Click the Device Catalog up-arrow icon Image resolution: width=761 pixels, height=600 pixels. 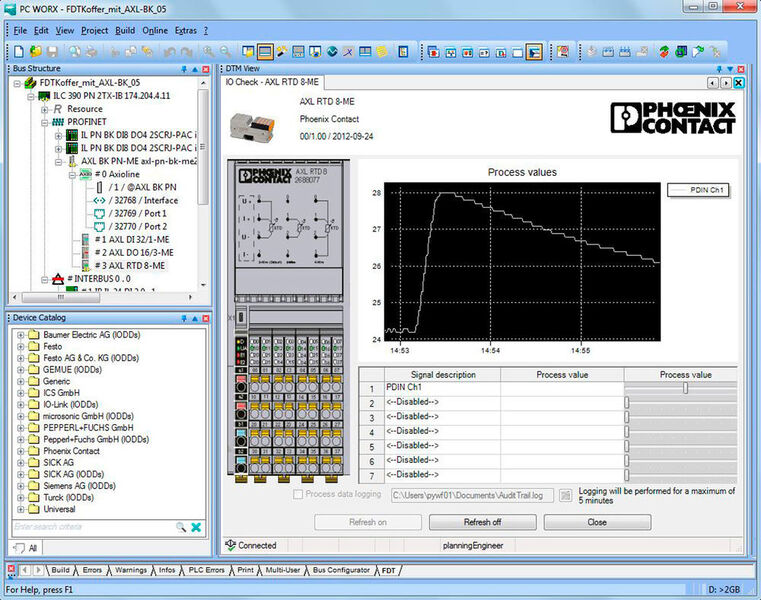(x=195, y=318)
